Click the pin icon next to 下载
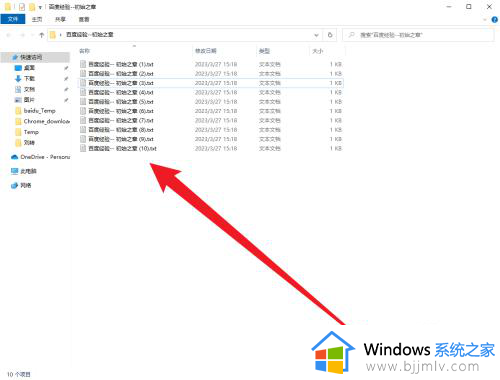This screenshot has height=380, width=500. pos(66,79)
